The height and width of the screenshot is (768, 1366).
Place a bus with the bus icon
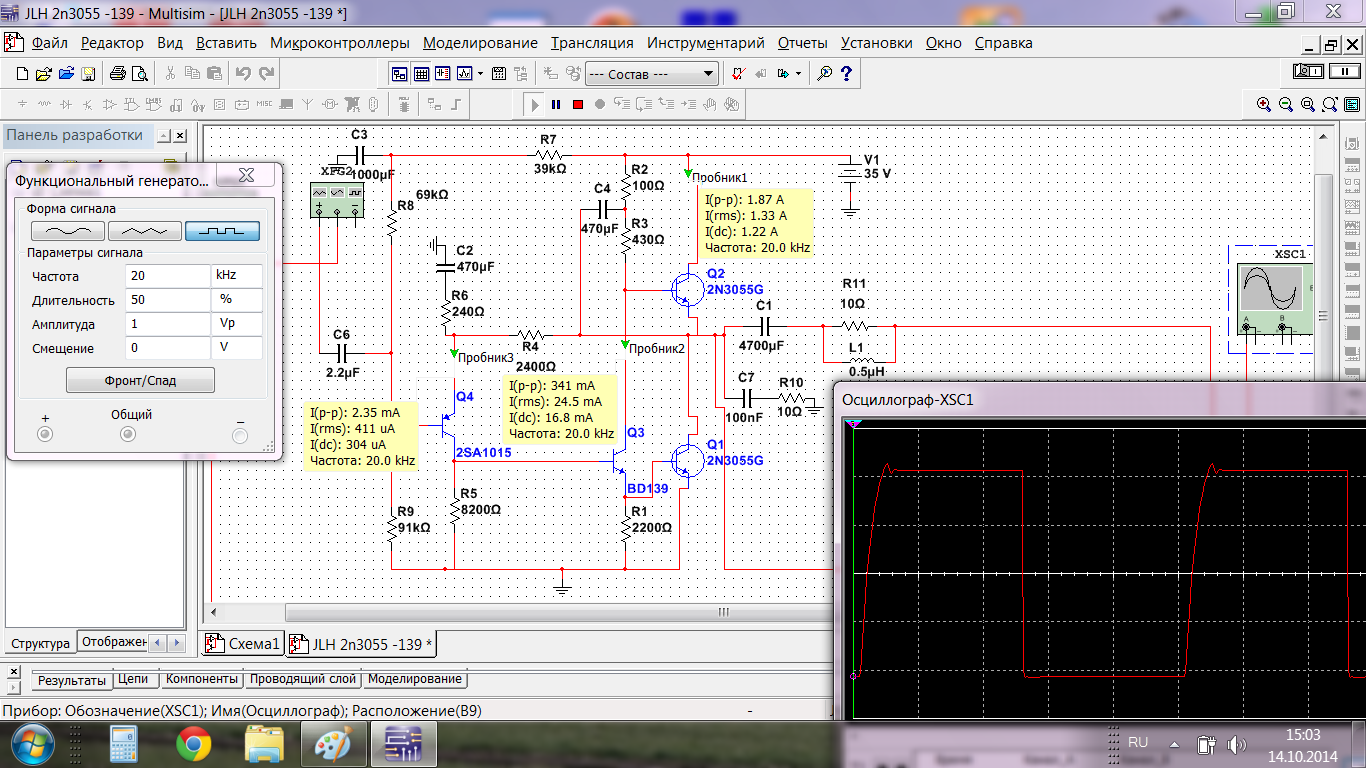click(456, 104)
